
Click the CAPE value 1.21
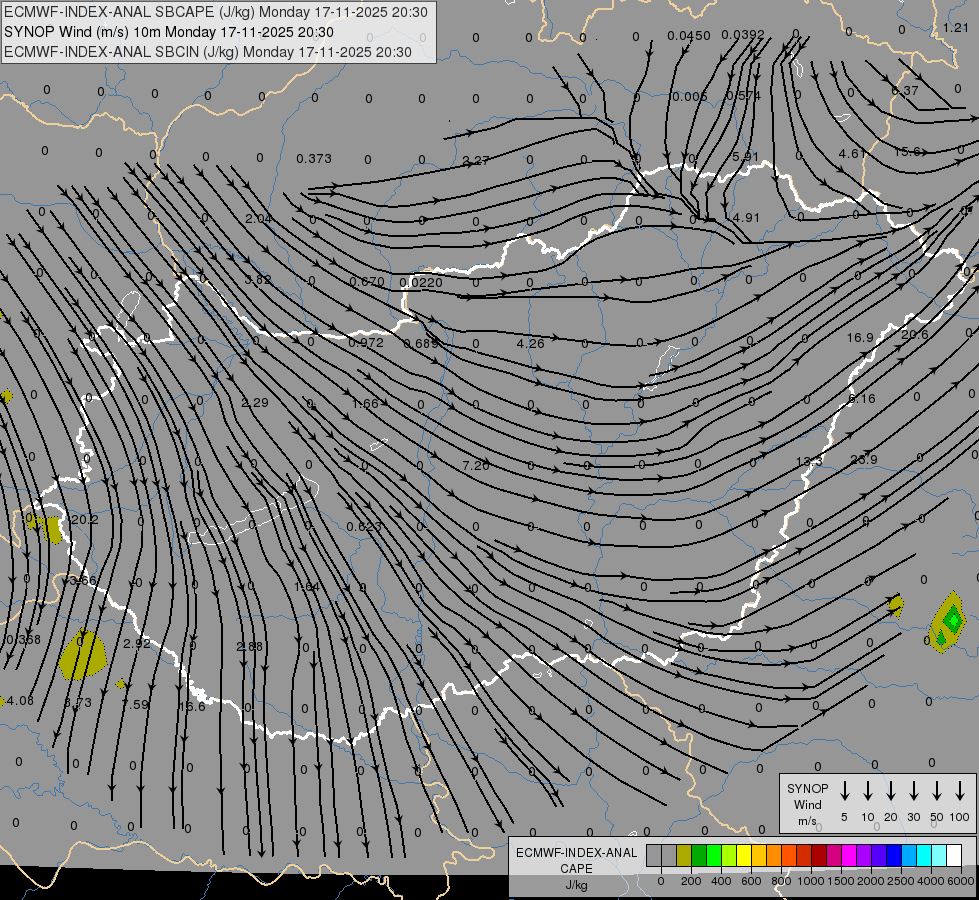[955, 27]
